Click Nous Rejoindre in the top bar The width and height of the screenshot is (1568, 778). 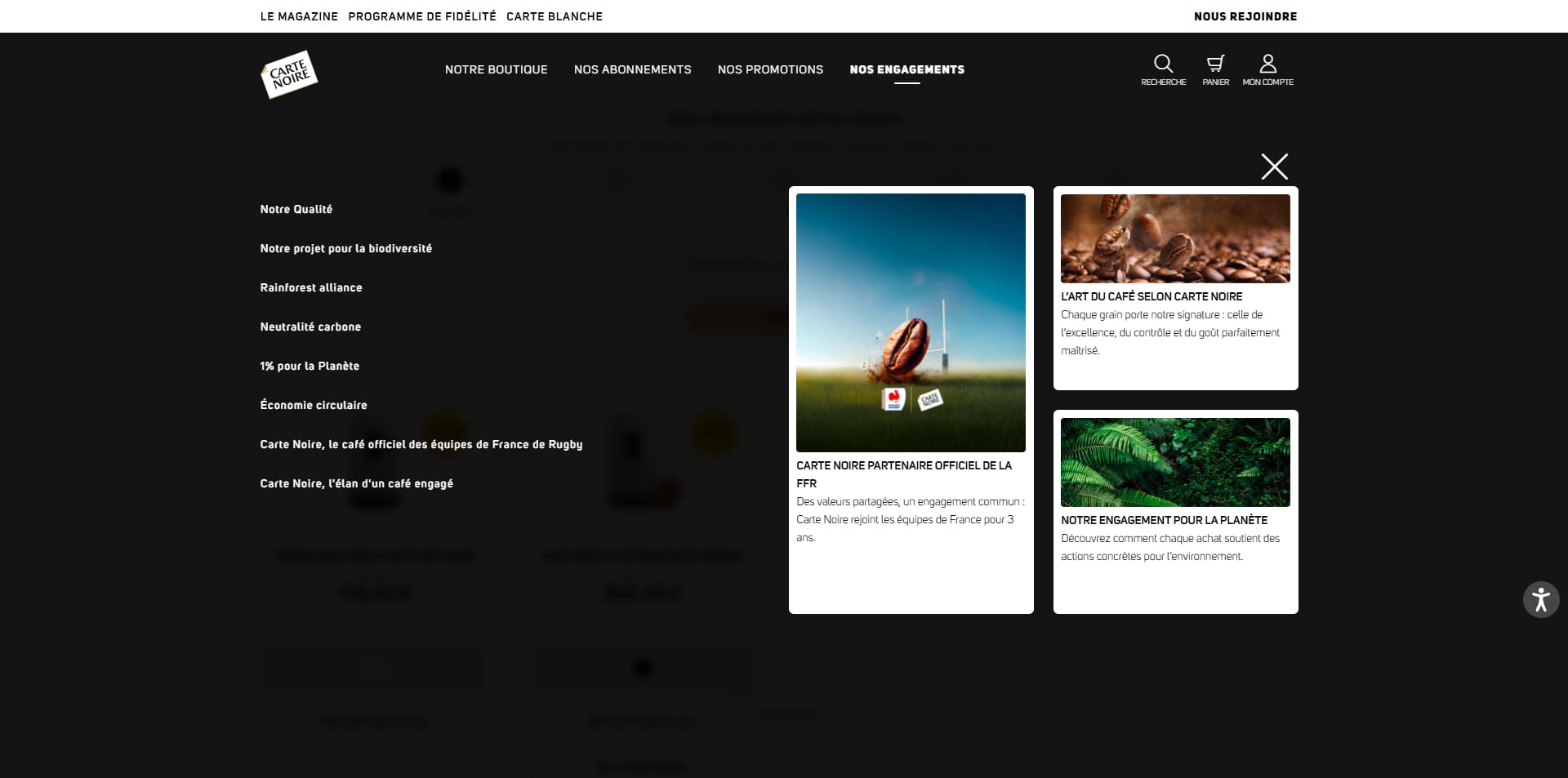(1245, 16)
